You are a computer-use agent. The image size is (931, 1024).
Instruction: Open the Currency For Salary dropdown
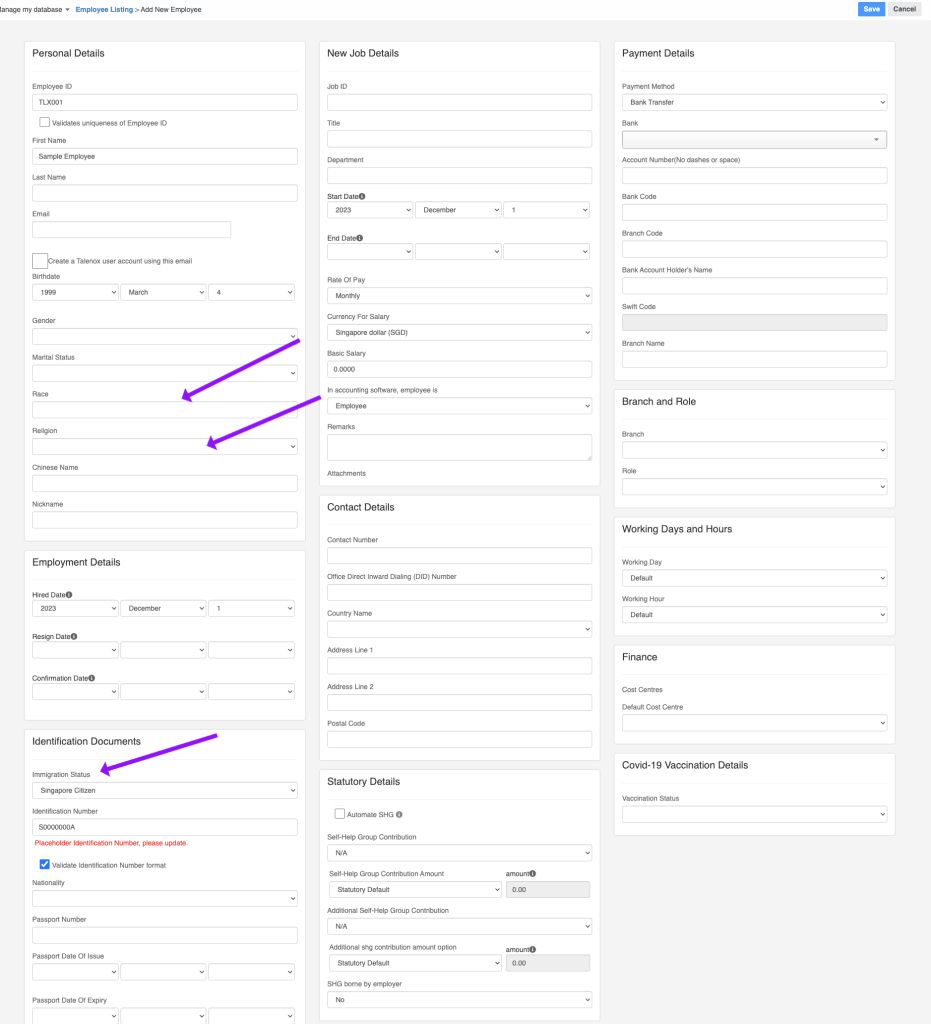[x=459, y=332]
